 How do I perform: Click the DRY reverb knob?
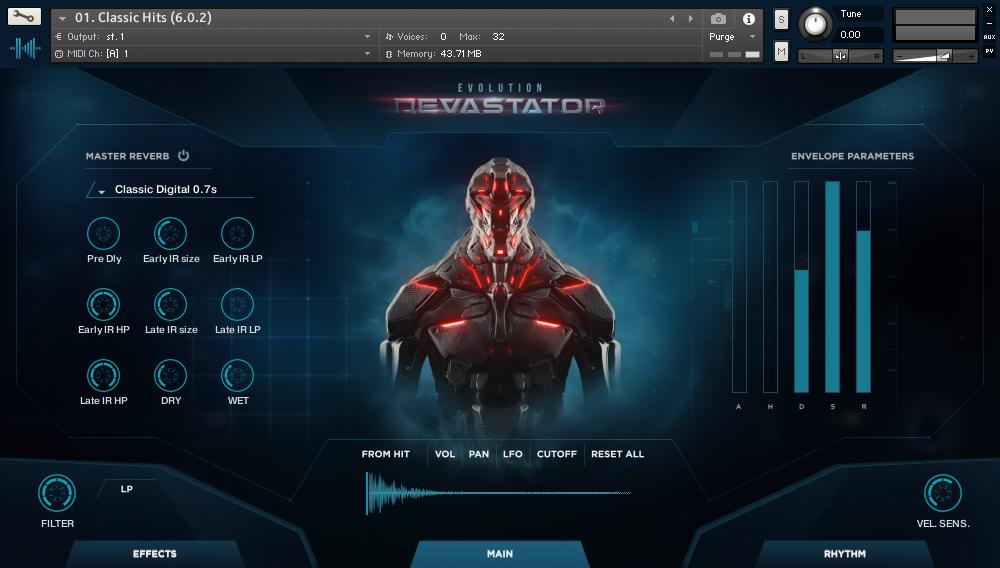tap(170, 375)
